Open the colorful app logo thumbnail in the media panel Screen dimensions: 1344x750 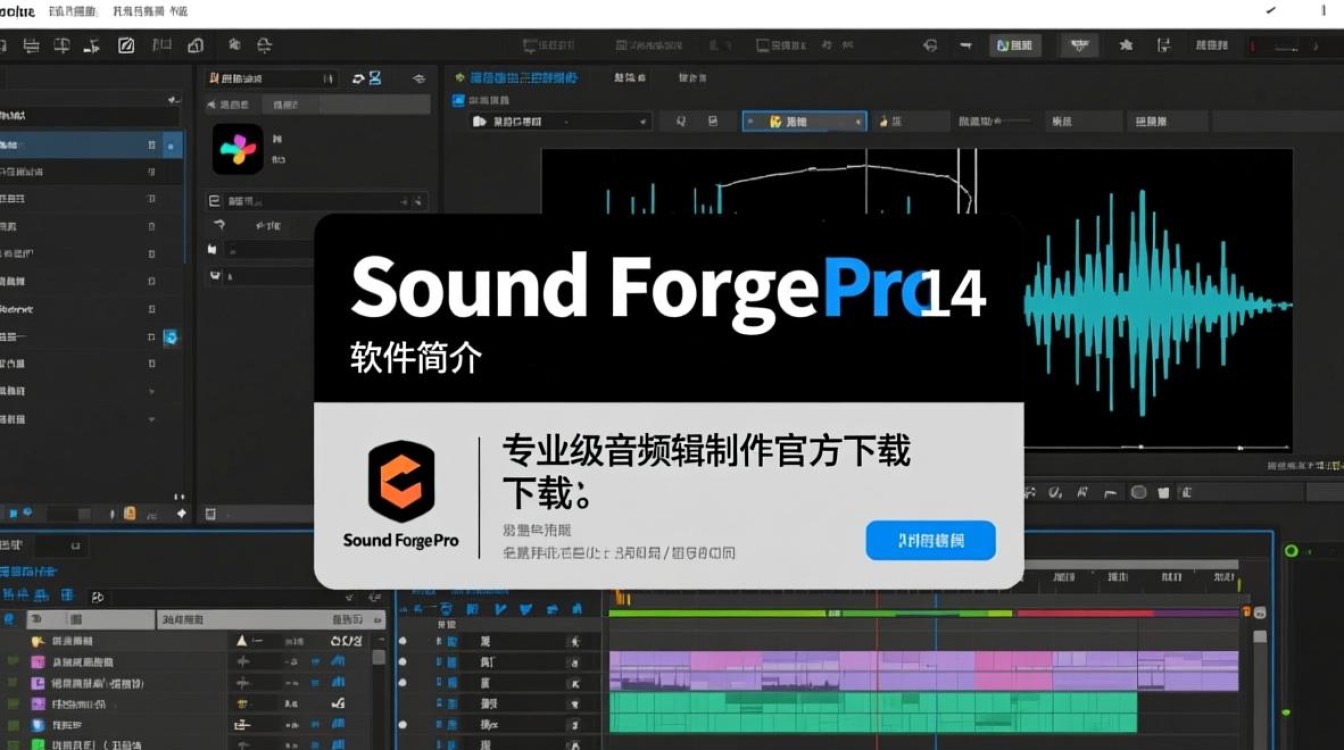[x=238, y=150]
